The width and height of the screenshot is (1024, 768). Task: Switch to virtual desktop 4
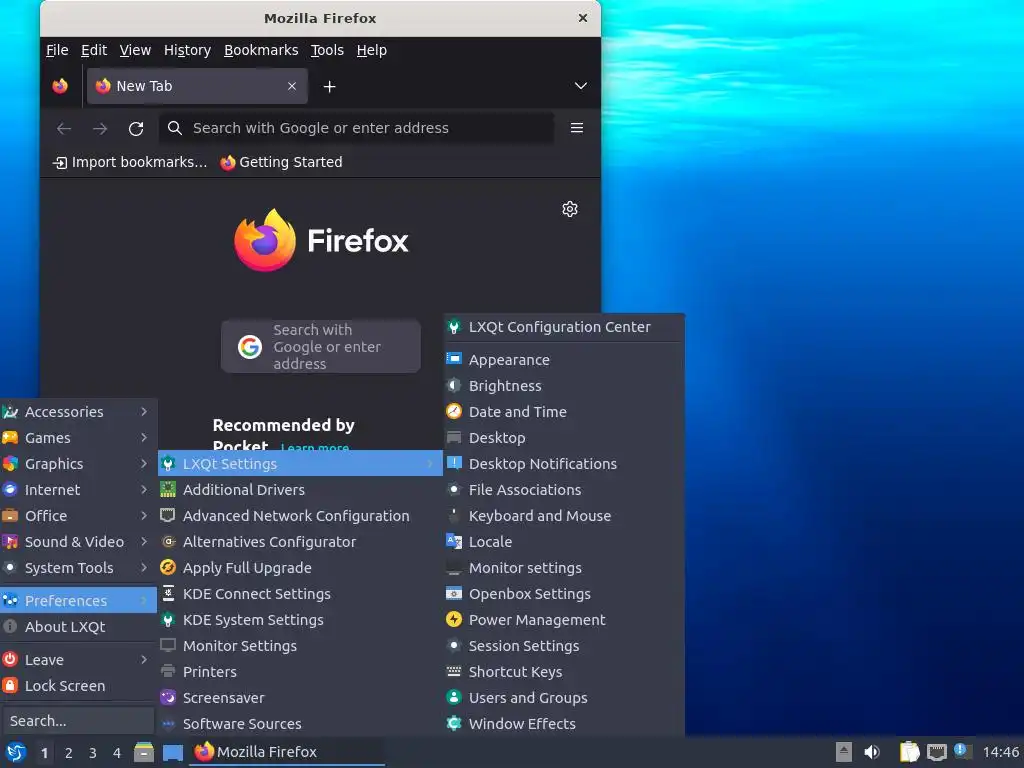click(117, 753)
